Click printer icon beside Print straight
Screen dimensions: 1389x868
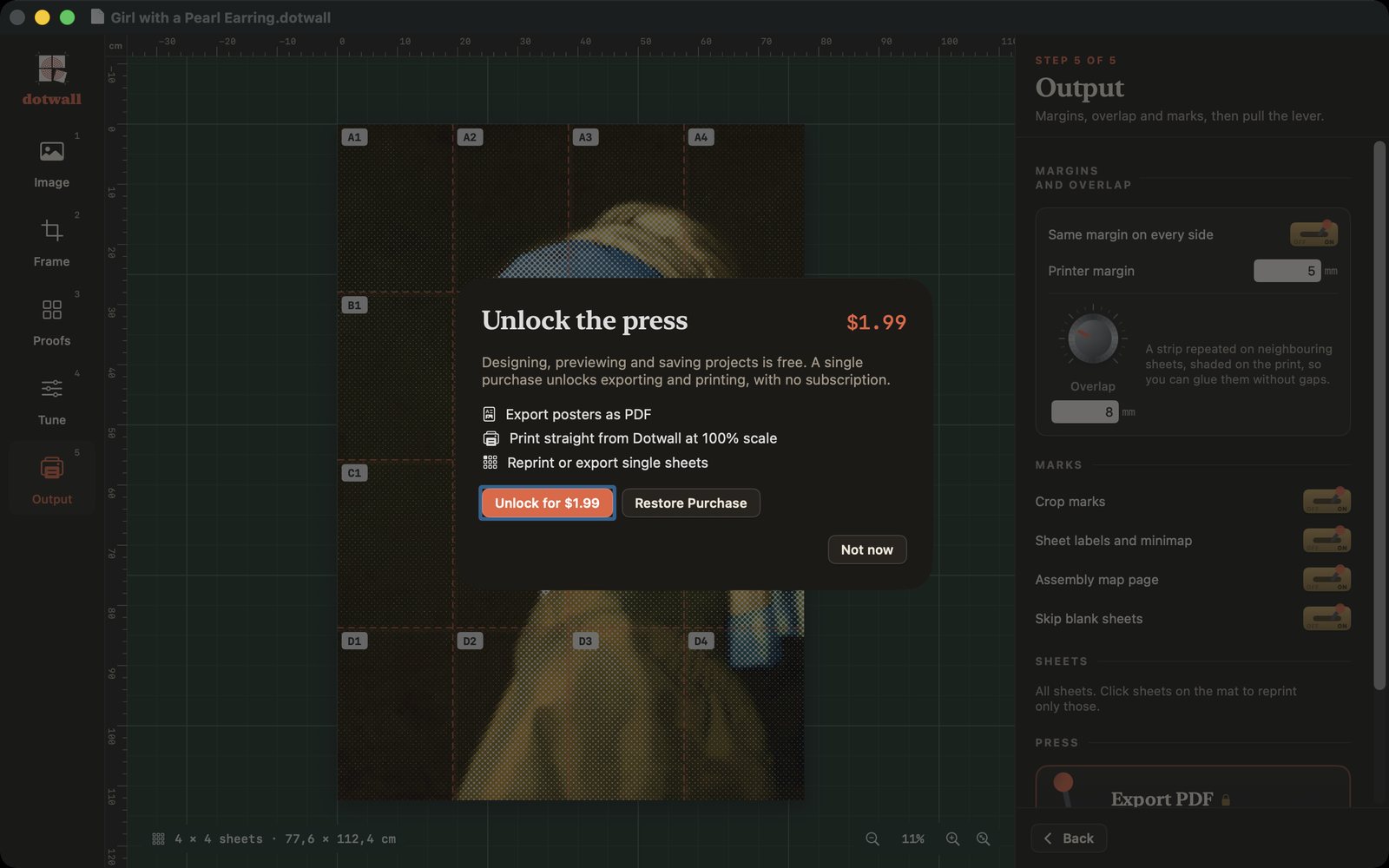(x=491, y=438)
